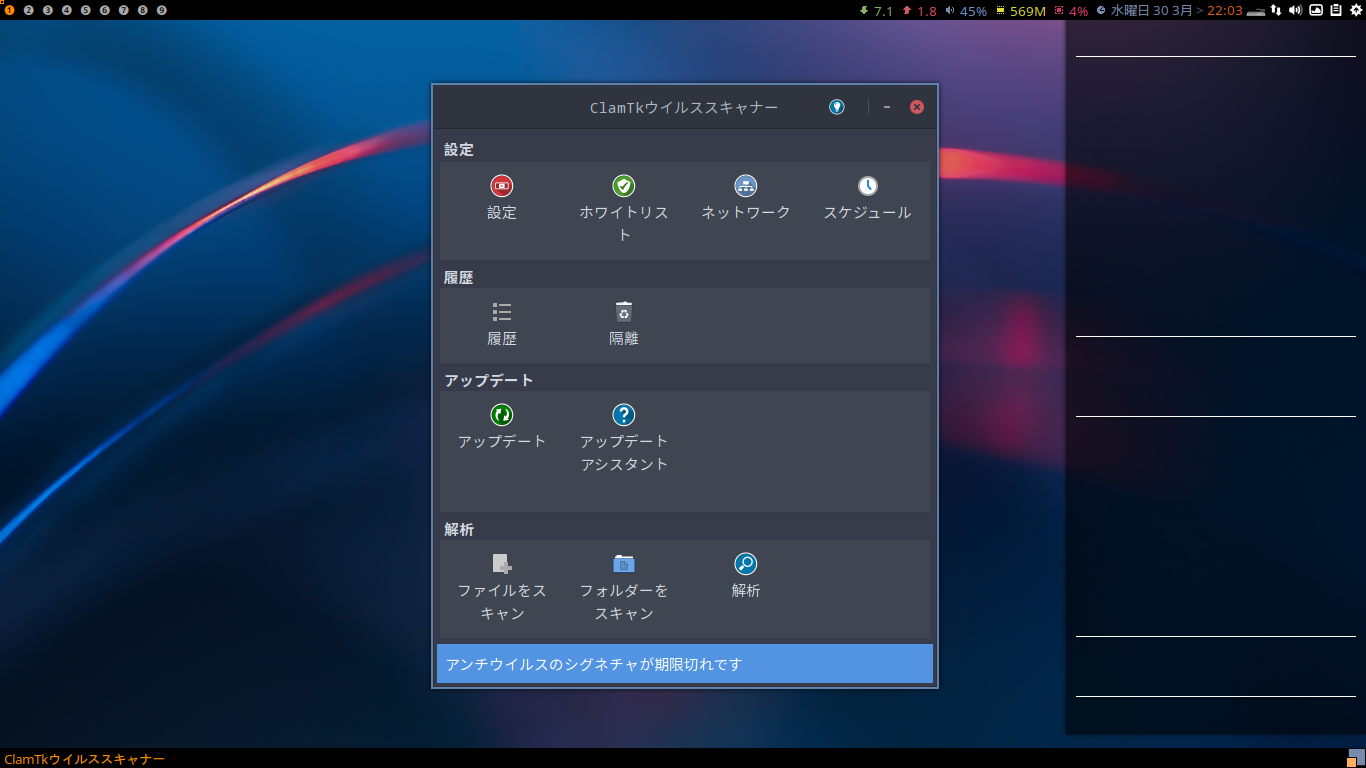Screen dimensions: 1366x768
Task: Click the 4% CPU indicator
Action: click(x=1071, y=11)
